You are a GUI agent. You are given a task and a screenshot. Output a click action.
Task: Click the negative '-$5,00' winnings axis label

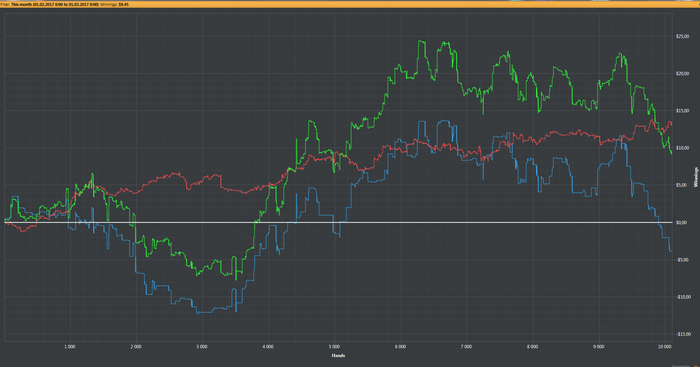click(683, 259)
